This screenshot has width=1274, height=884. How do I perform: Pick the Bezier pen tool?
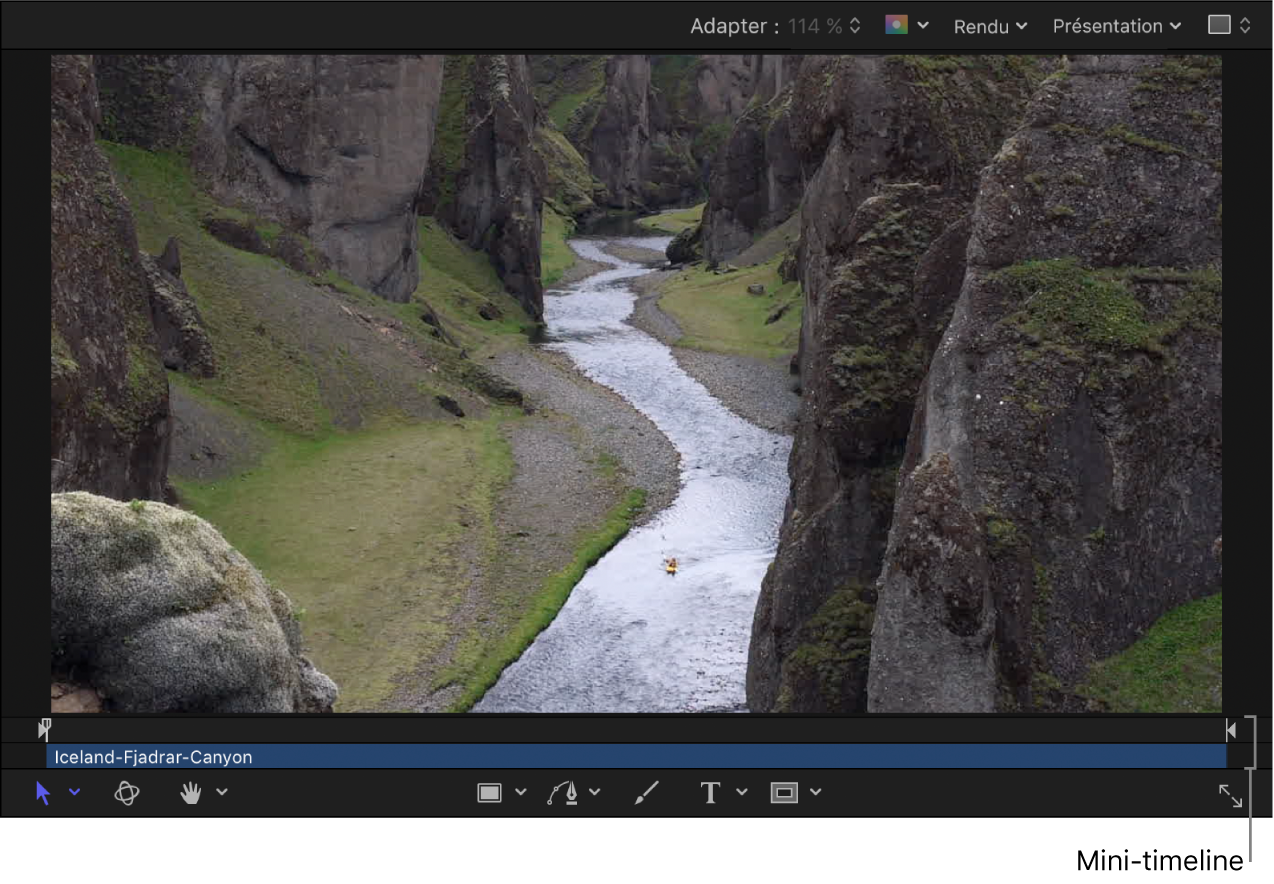click(563, 793)
